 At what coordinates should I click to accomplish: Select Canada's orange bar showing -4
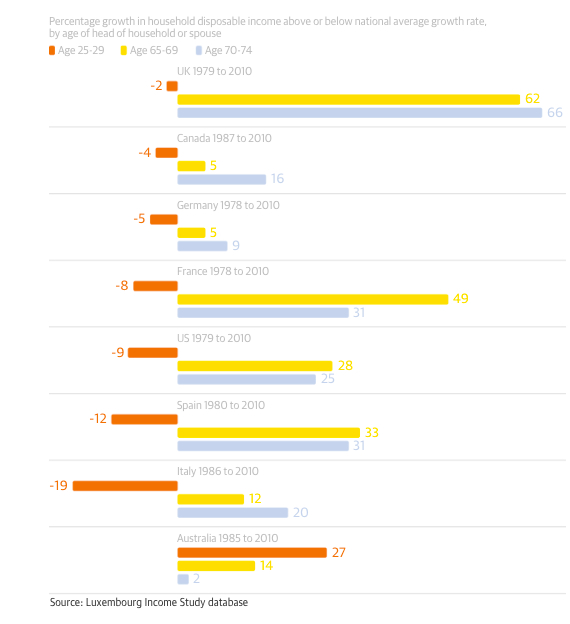pyautogui.click(x=167, y=153)
